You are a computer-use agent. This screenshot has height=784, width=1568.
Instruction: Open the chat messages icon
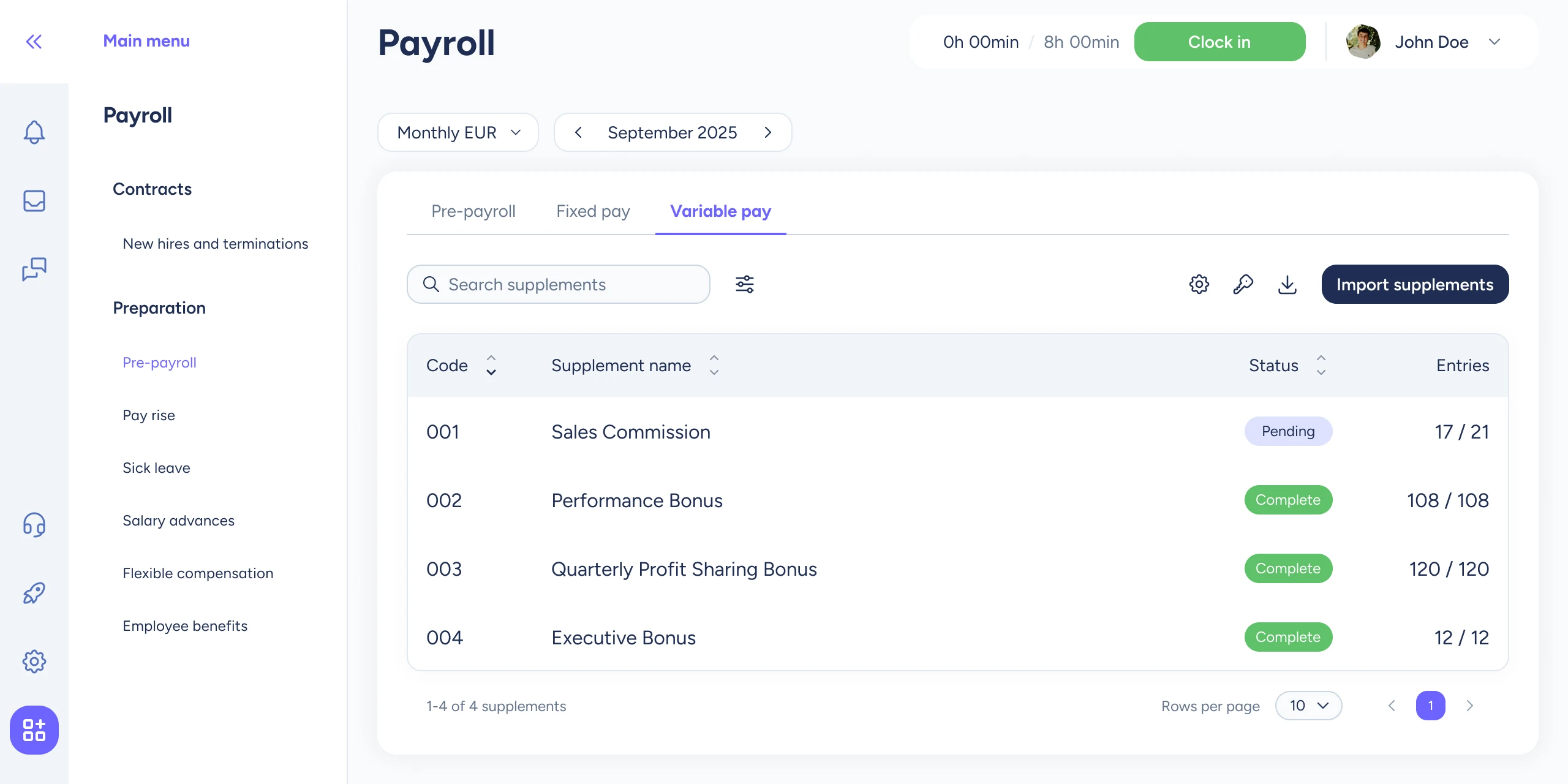pyautogui.click(x=34, y=269)
